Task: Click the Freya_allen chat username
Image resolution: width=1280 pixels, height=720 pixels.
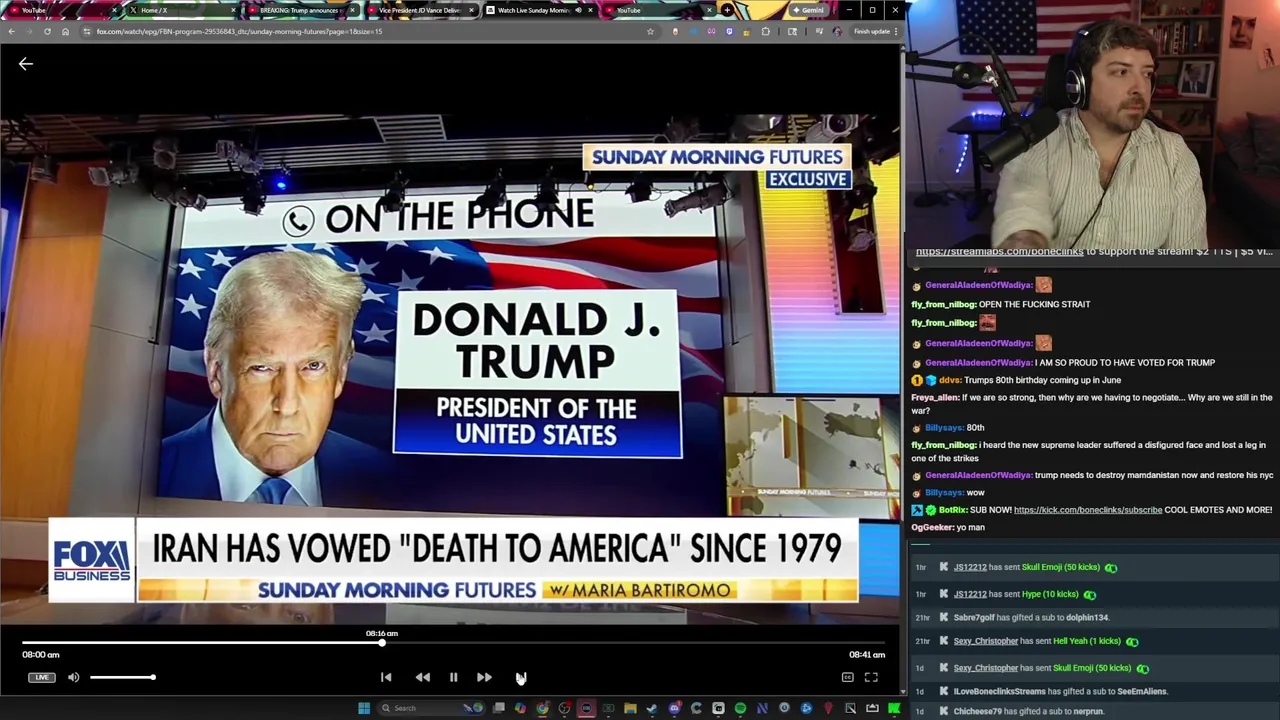Action: tap(935, 398)
